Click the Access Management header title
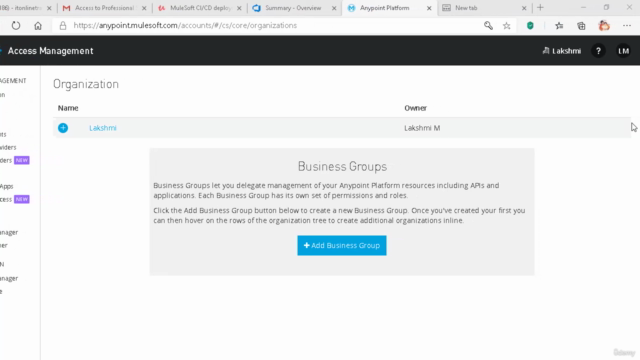 [51, 51]
